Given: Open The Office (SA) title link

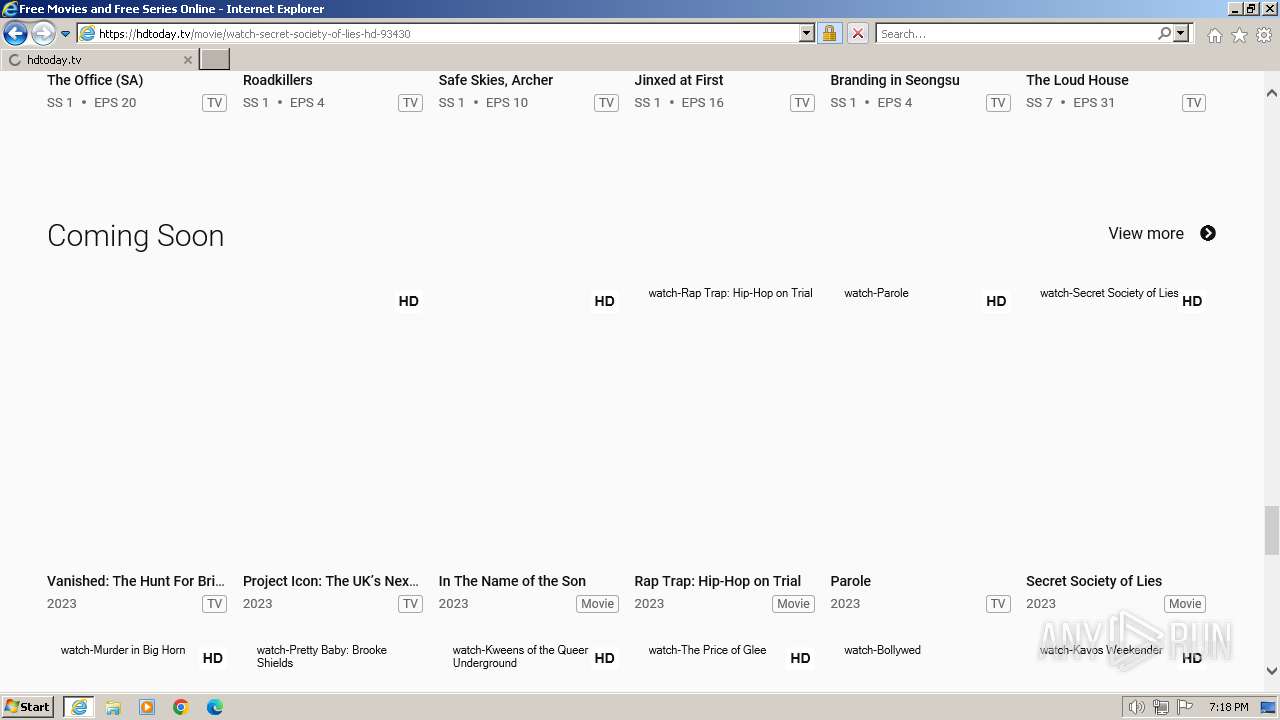Looking at the screenshot, I should pyautogui.click(x=95, y=80).
